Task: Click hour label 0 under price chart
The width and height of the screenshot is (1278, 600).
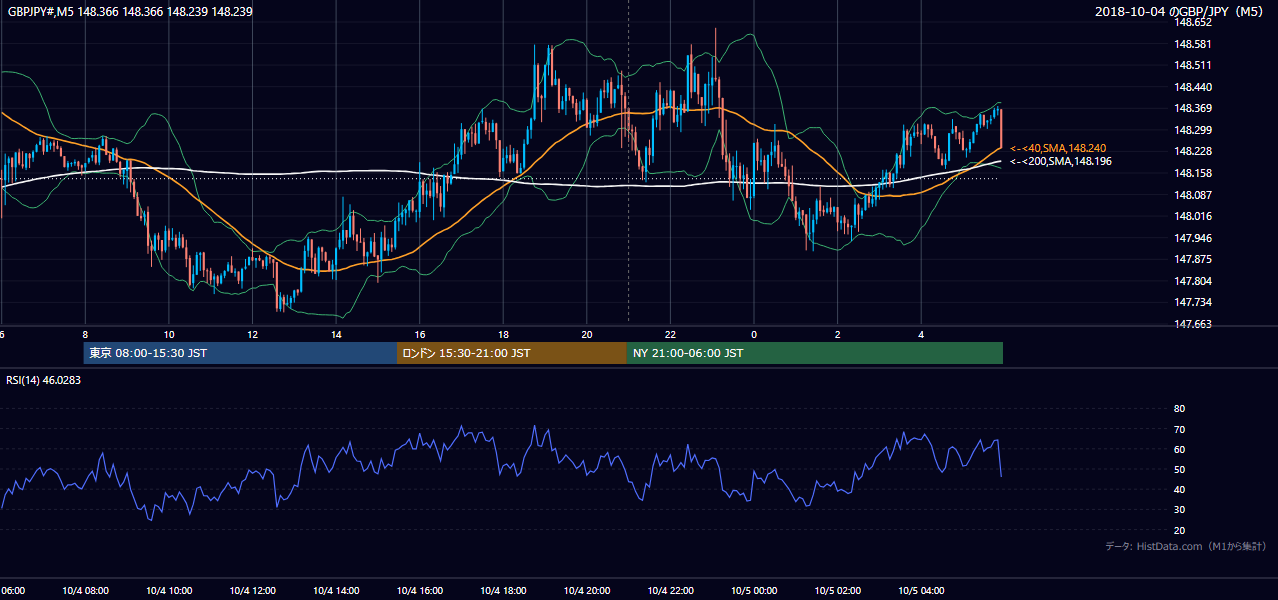Action: 754,335
